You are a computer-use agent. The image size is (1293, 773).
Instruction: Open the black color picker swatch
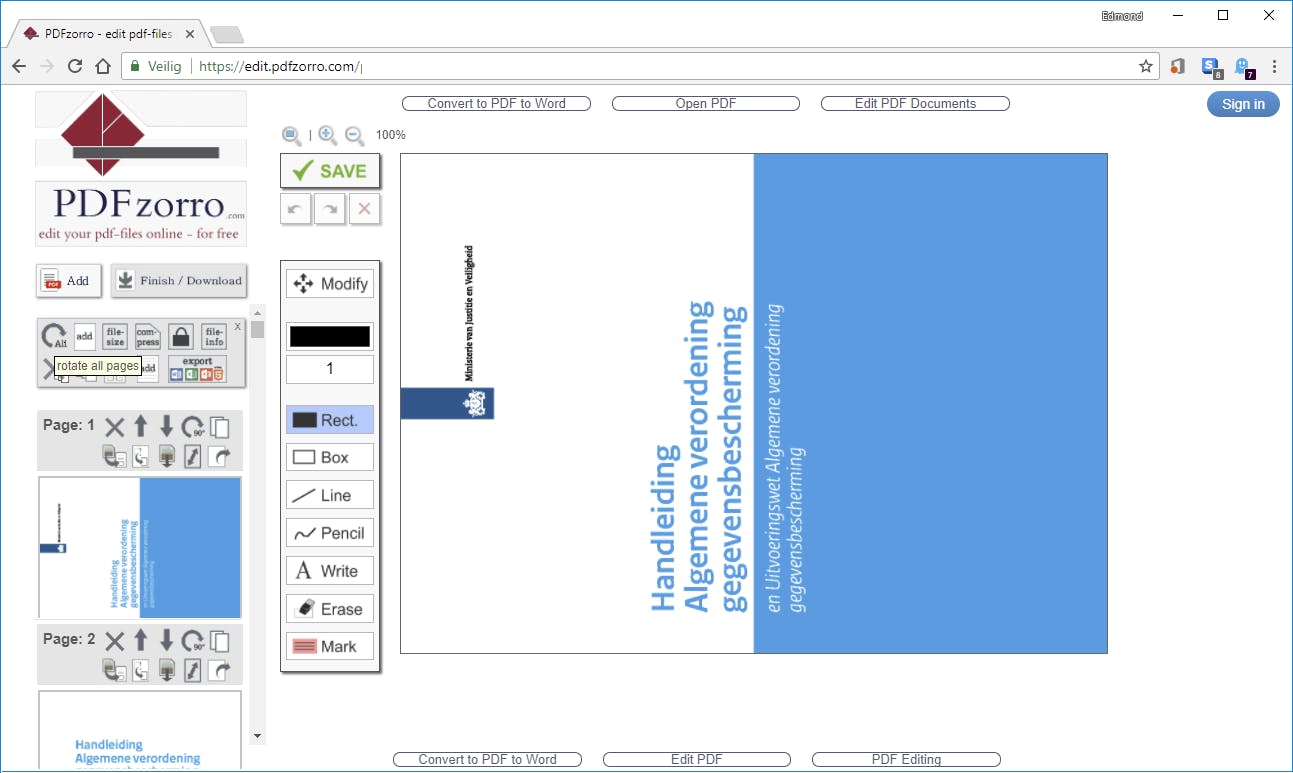(330, 337)
